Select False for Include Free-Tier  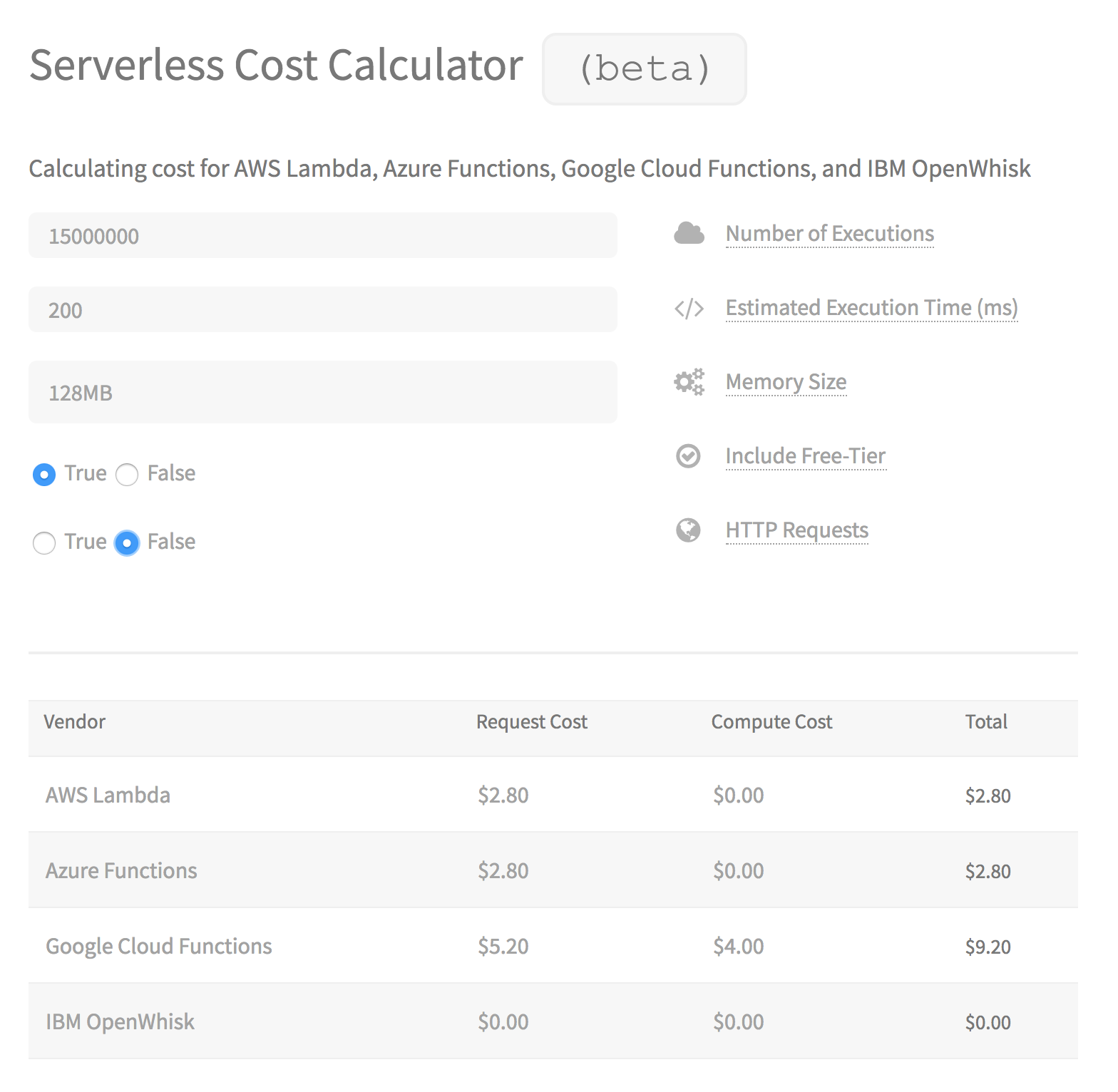point(127,475)
